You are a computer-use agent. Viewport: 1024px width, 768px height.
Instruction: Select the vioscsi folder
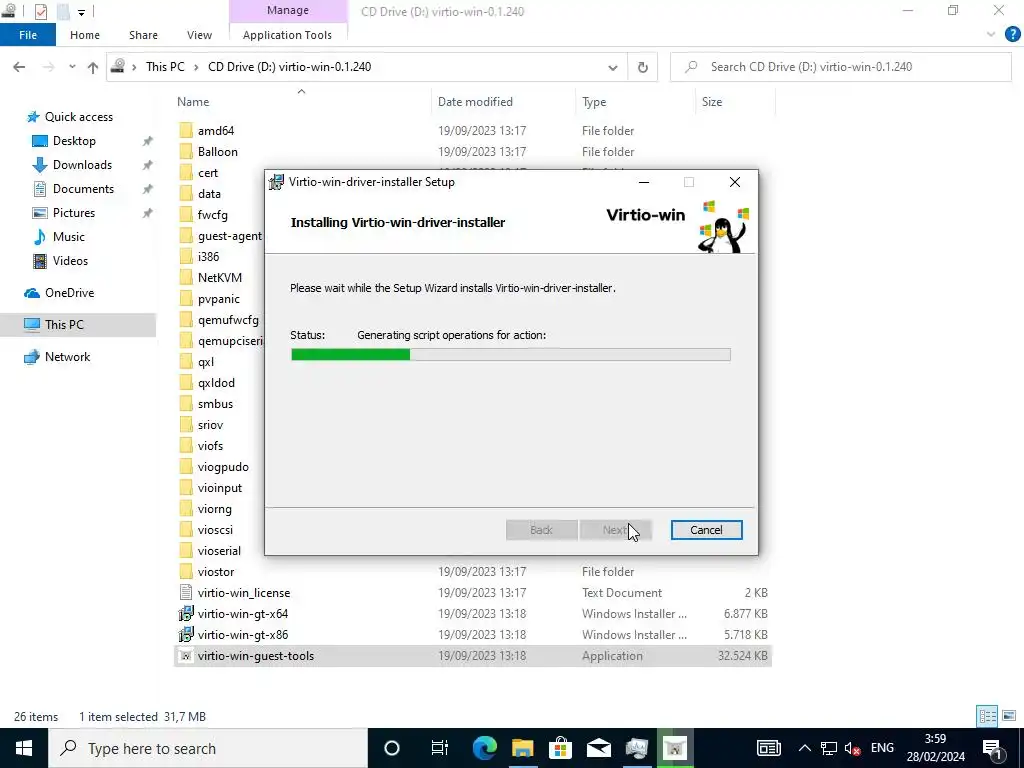[x=215, y=530]
